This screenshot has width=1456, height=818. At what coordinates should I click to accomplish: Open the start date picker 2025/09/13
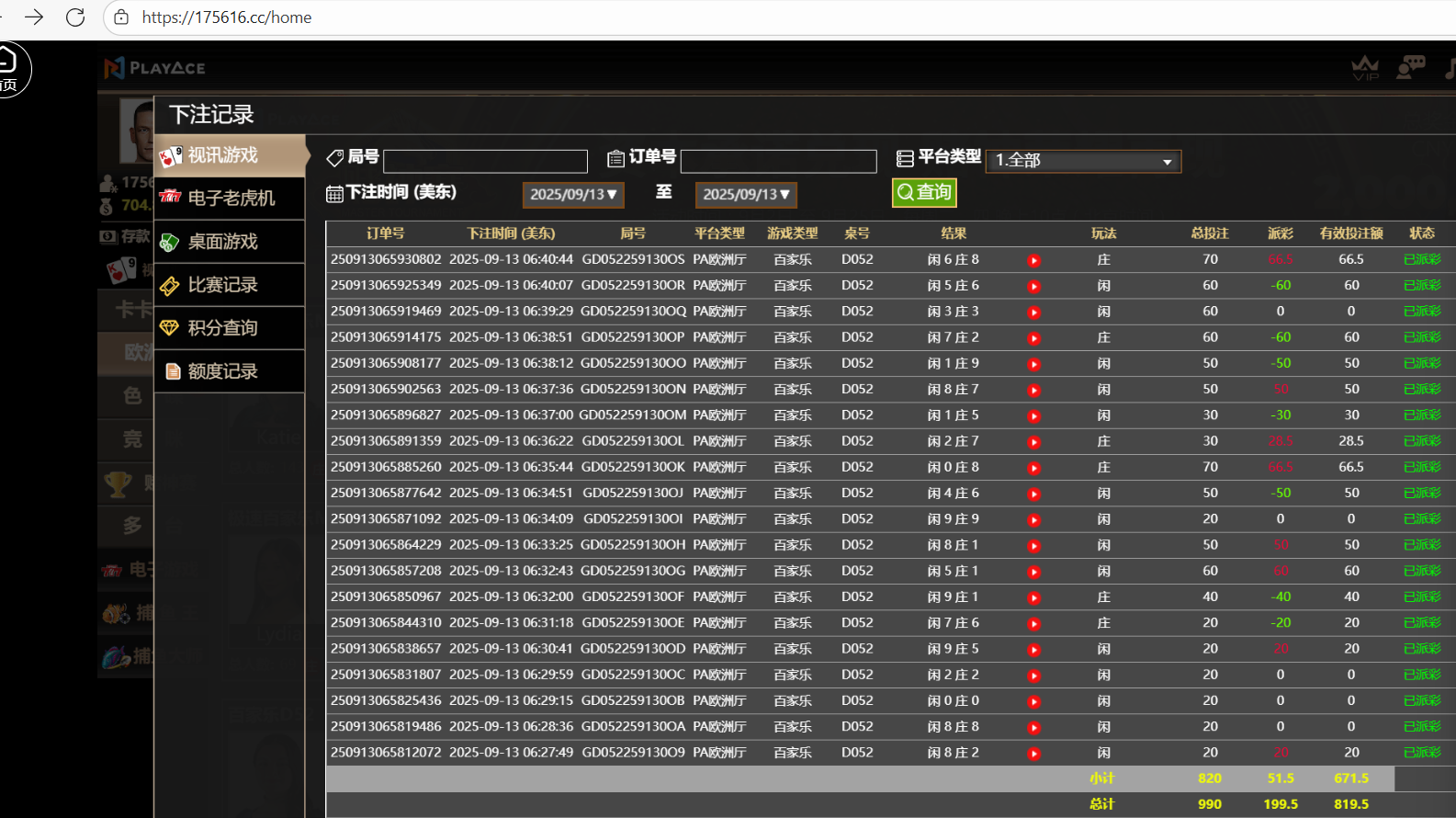[x=573, y=195]
